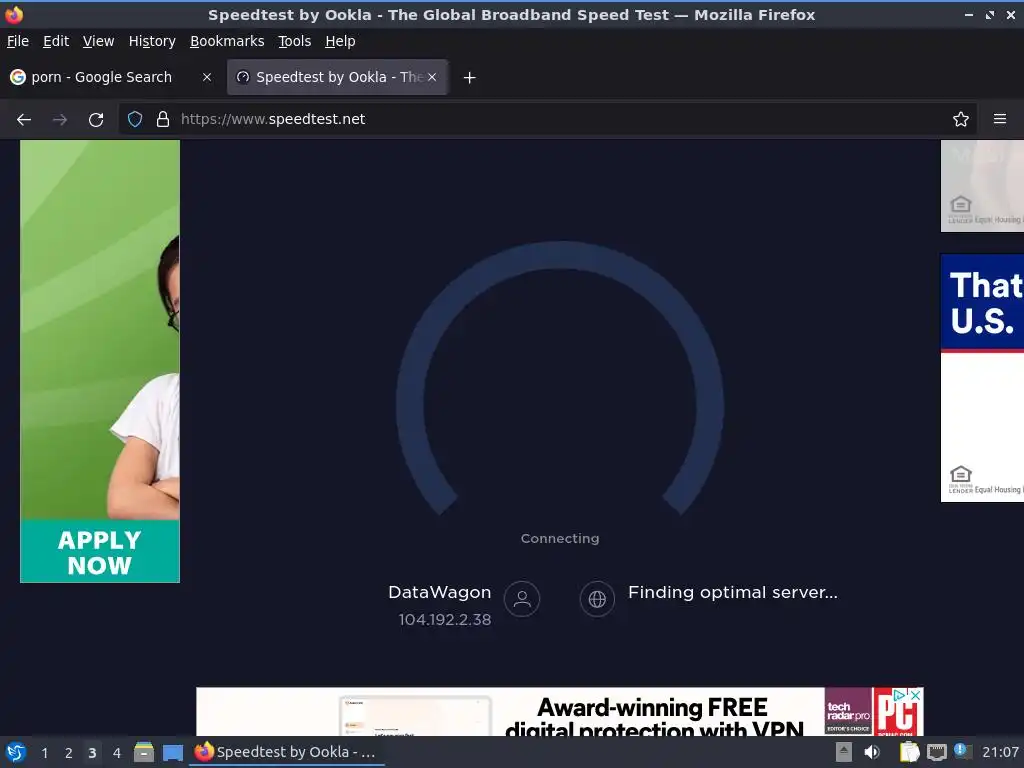Click the Firefox logo in title bar
Screen dimensions: 1024x768
14,14
